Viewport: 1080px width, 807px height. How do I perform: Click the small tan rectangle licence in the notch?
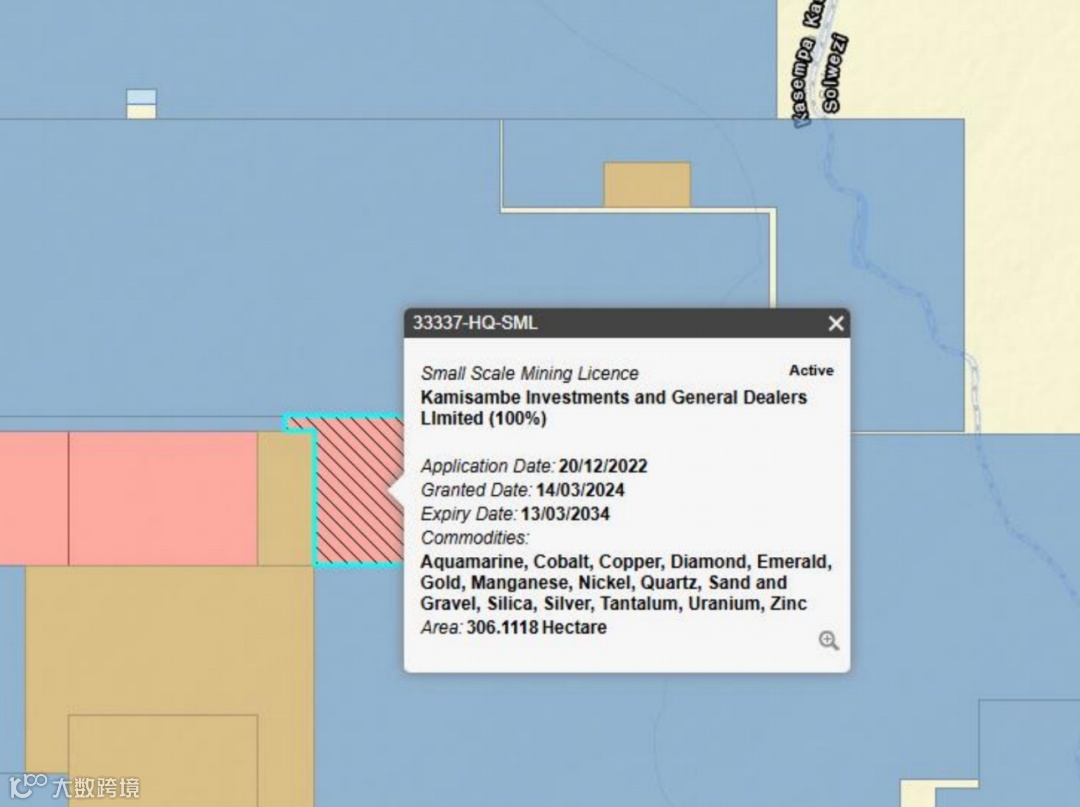point(647,185)
